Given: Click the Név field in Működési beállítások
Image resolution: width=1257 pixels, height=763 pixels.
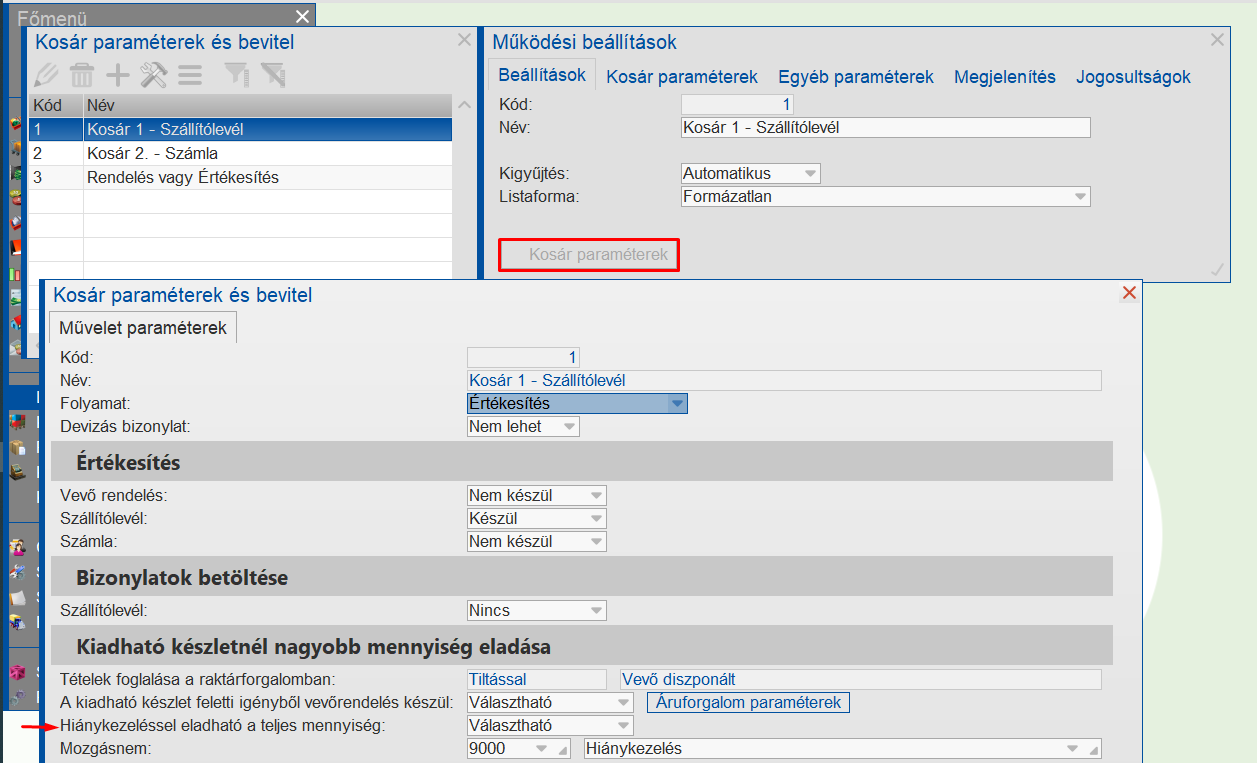Looking at the screenshot, I should coord(885,128).
